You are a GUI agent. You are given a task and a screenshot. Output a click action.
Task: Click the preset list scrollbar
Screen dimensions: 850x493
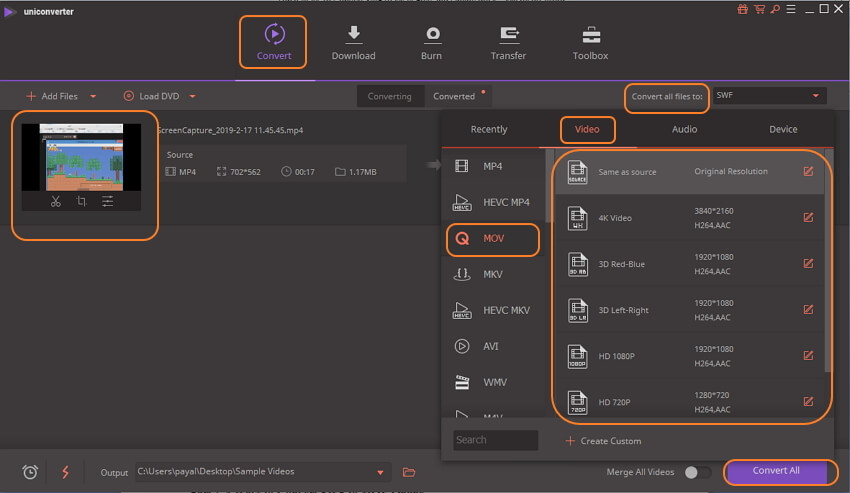click(x=828, y=260)
